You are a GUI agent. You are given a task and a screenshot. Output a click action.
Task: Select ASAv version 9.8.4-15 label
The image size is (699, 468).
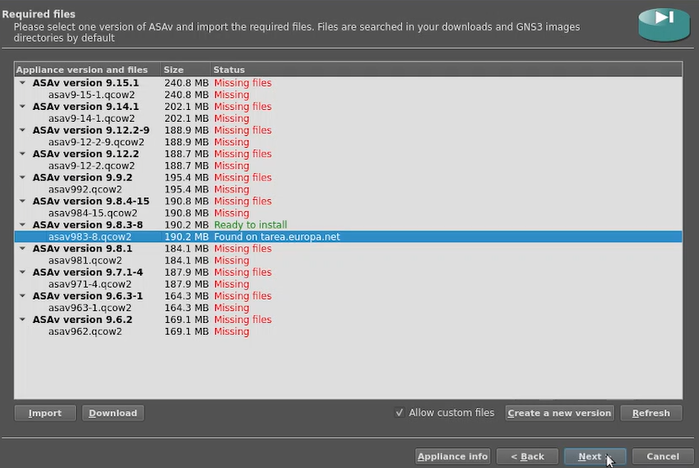click(91, 201)
